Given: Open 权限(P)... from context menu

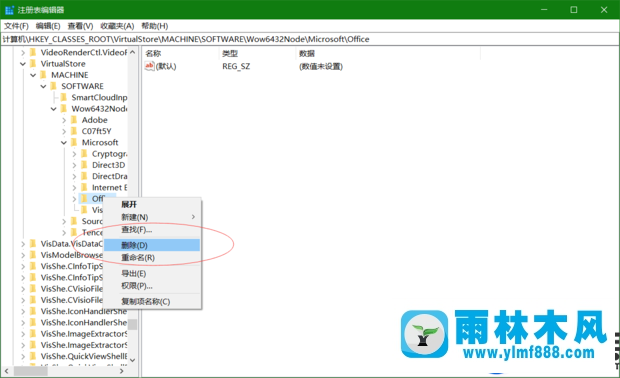Looking at the screenshot, I should 153,286.
